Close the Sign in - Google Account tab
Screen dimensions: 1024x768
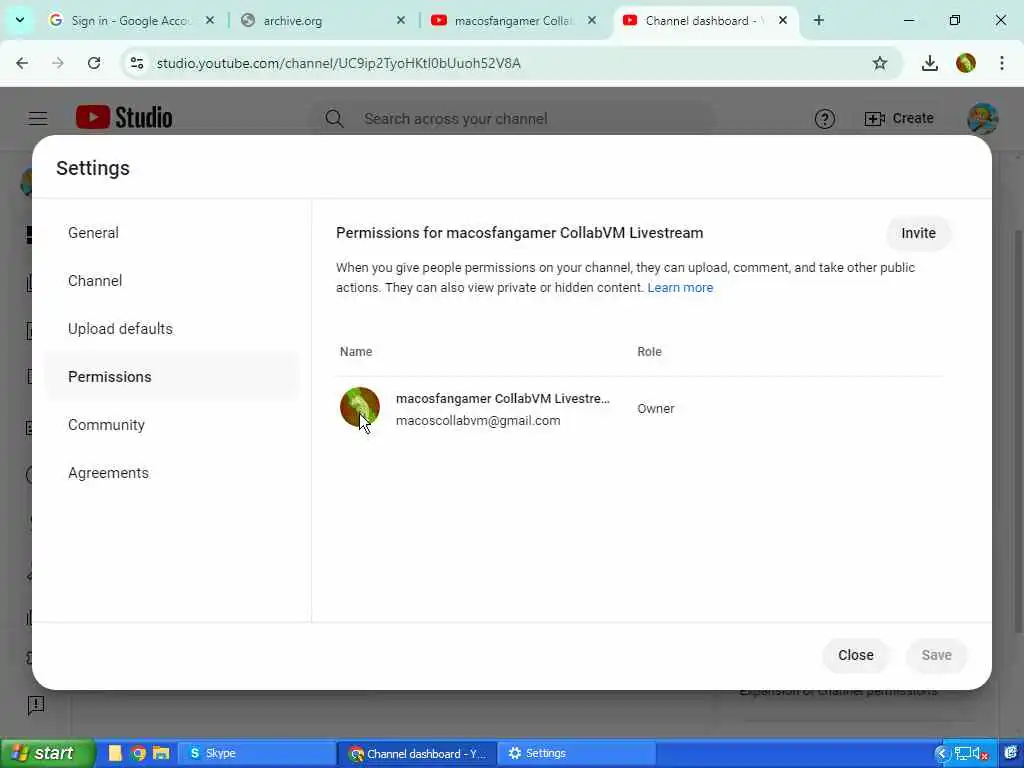tap(210, 20)
